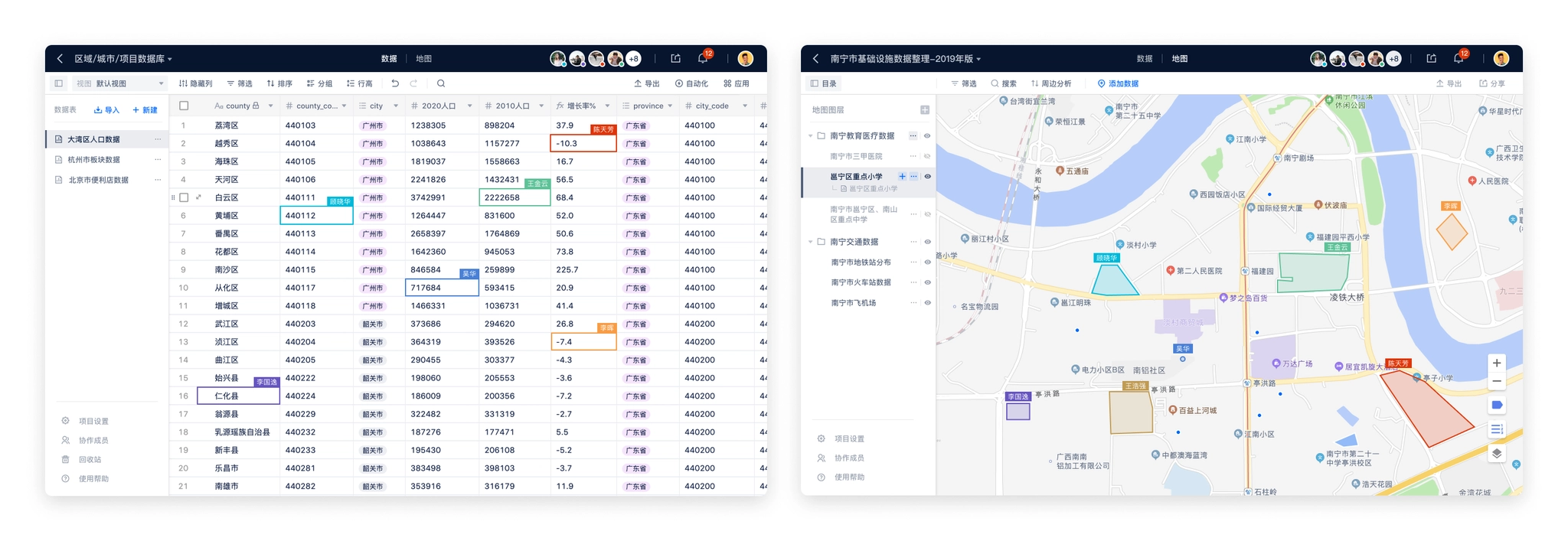Open the 默认视图 view dropdown
This screenshot has width=1568, height=541.
(x=161, y=83)
